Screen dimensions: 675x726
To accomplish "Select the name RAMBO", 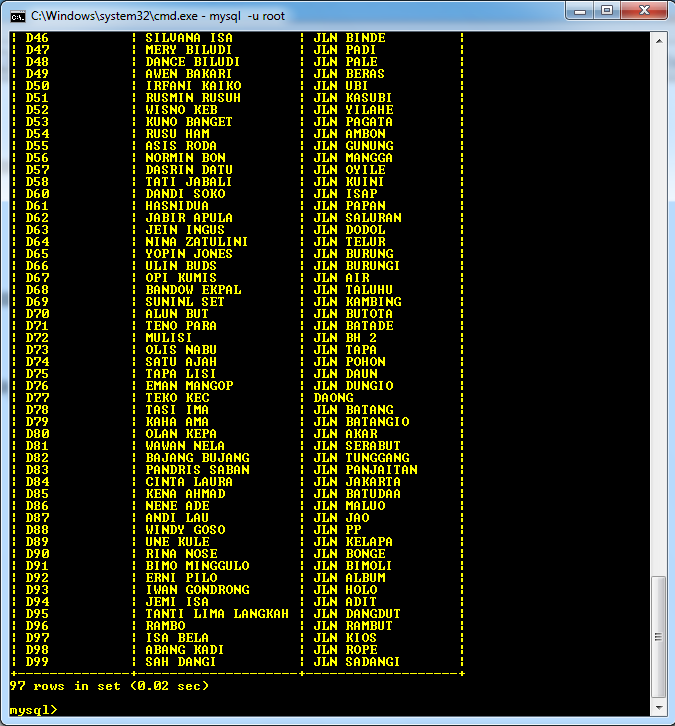I will (165, 628).
